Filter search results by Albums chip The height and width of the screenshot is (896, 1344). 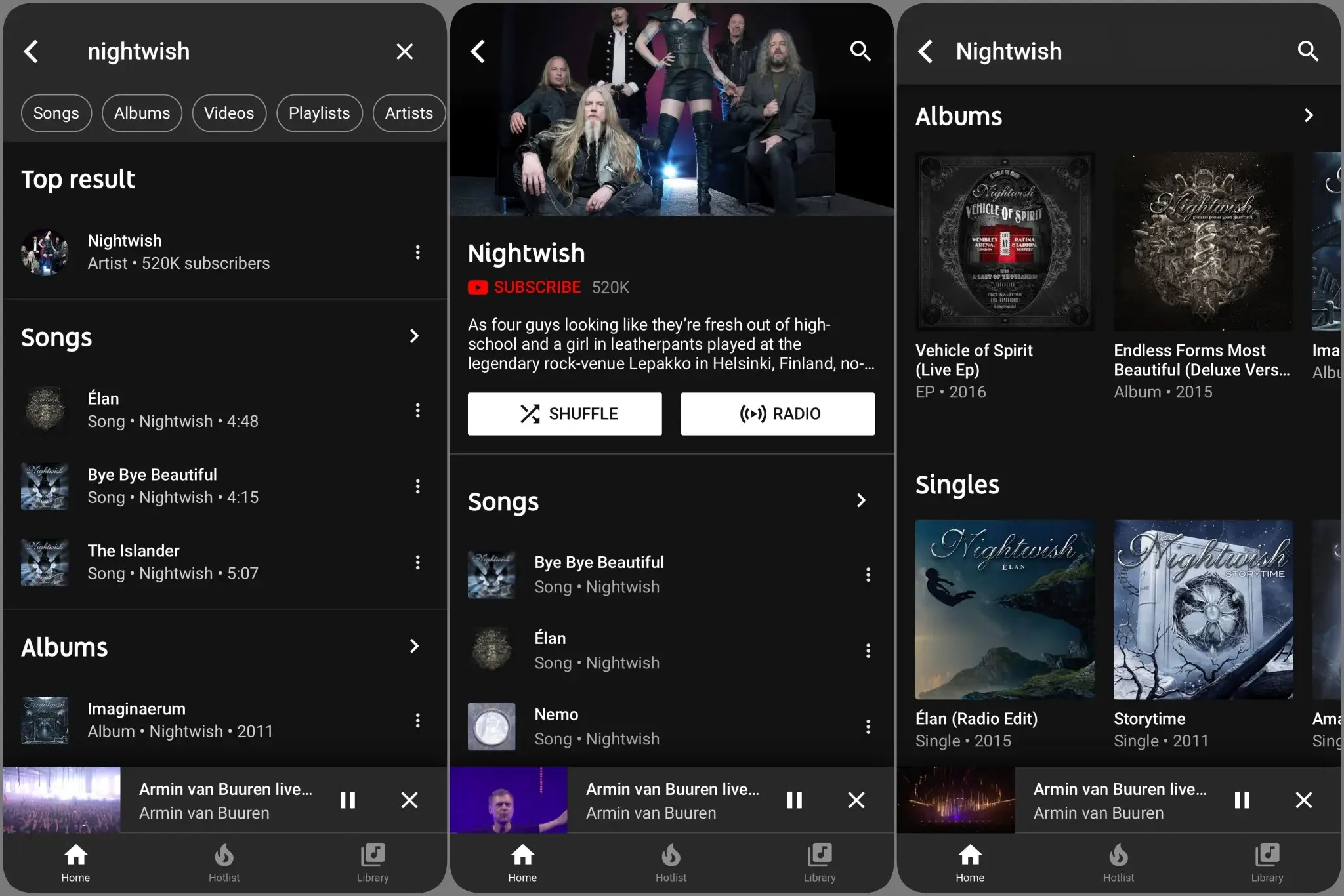pos(142,113)
